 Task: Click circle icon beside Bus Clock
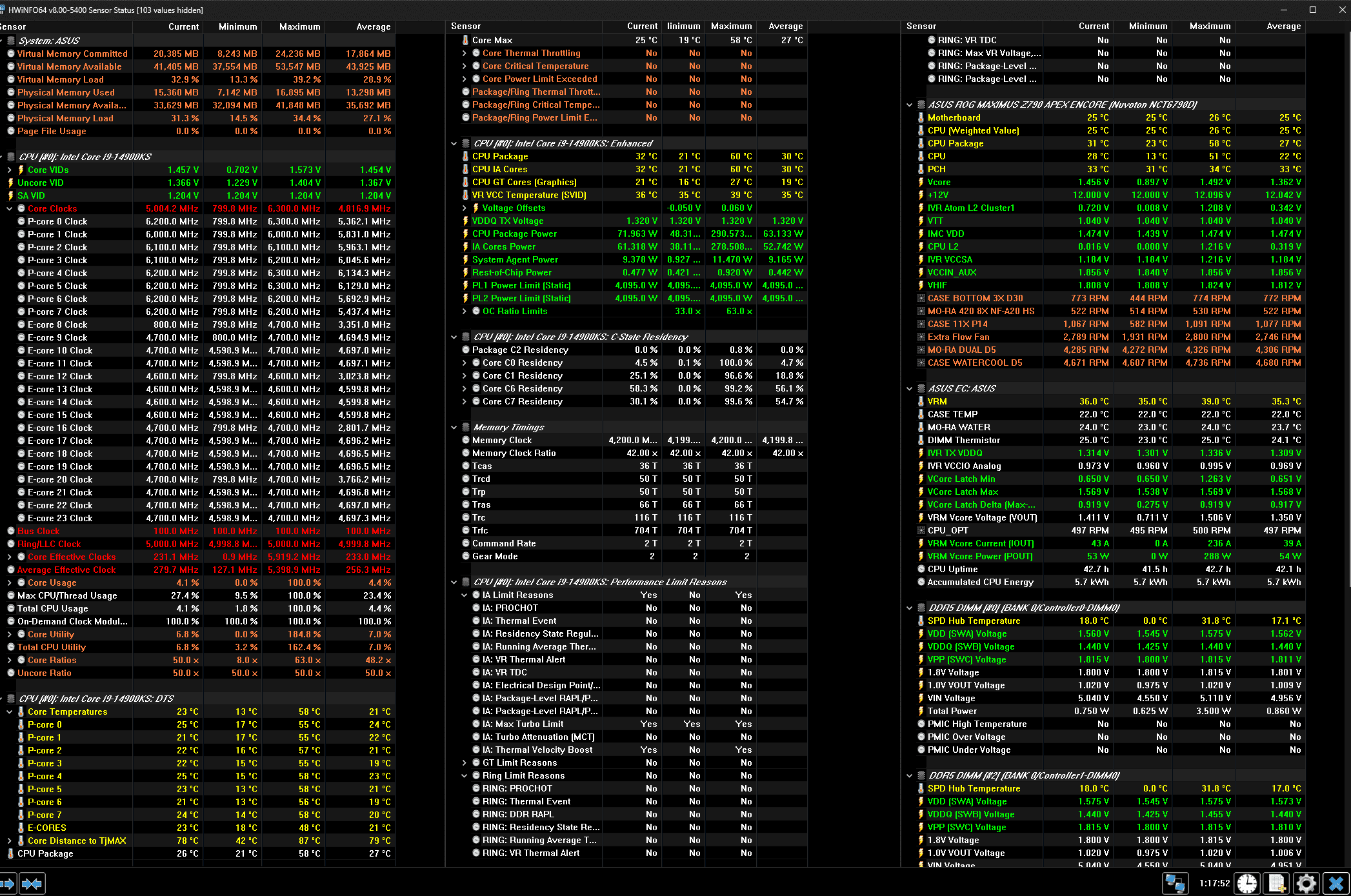pyautogui.click(x=10, y=531)
